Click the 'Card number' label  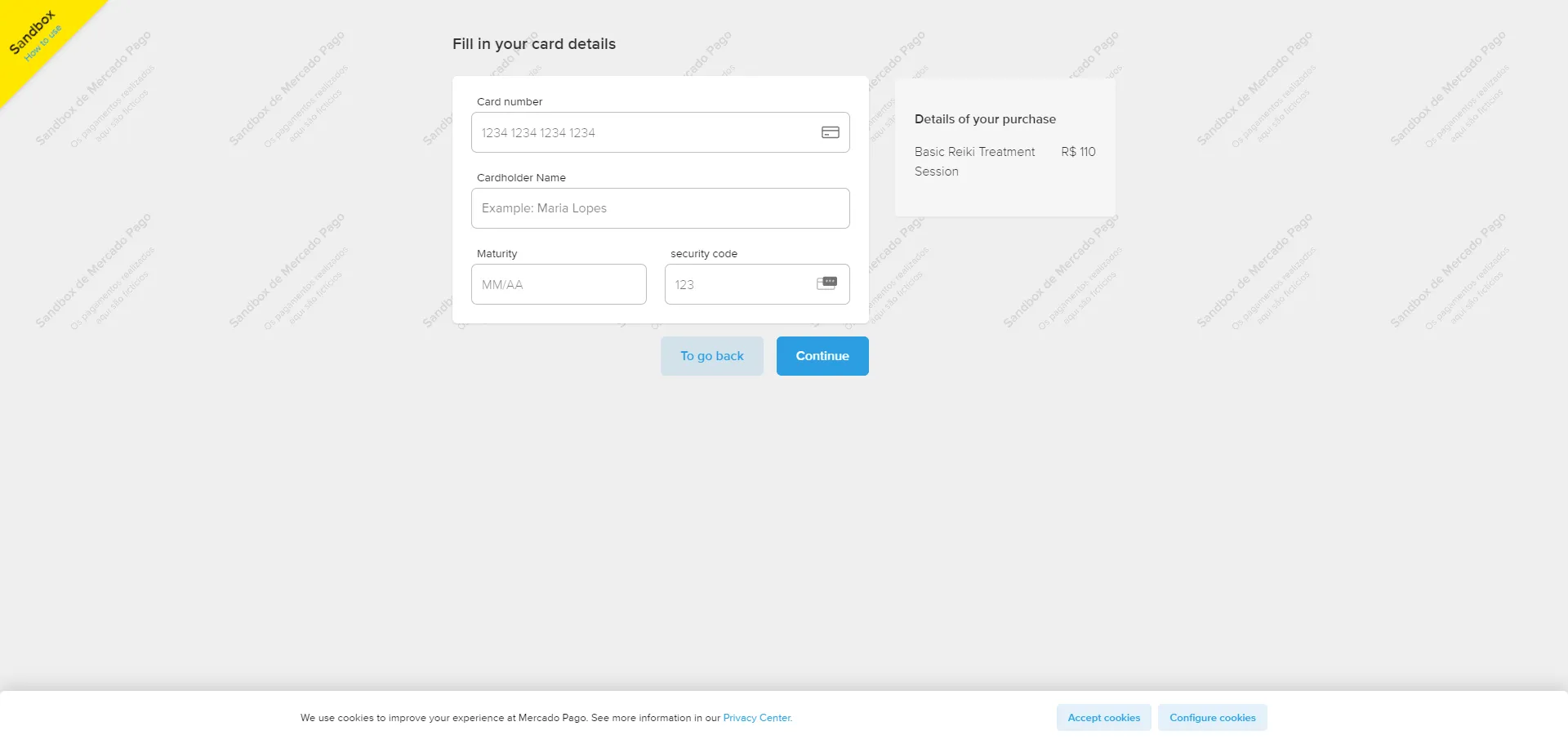tap(510, 102)
